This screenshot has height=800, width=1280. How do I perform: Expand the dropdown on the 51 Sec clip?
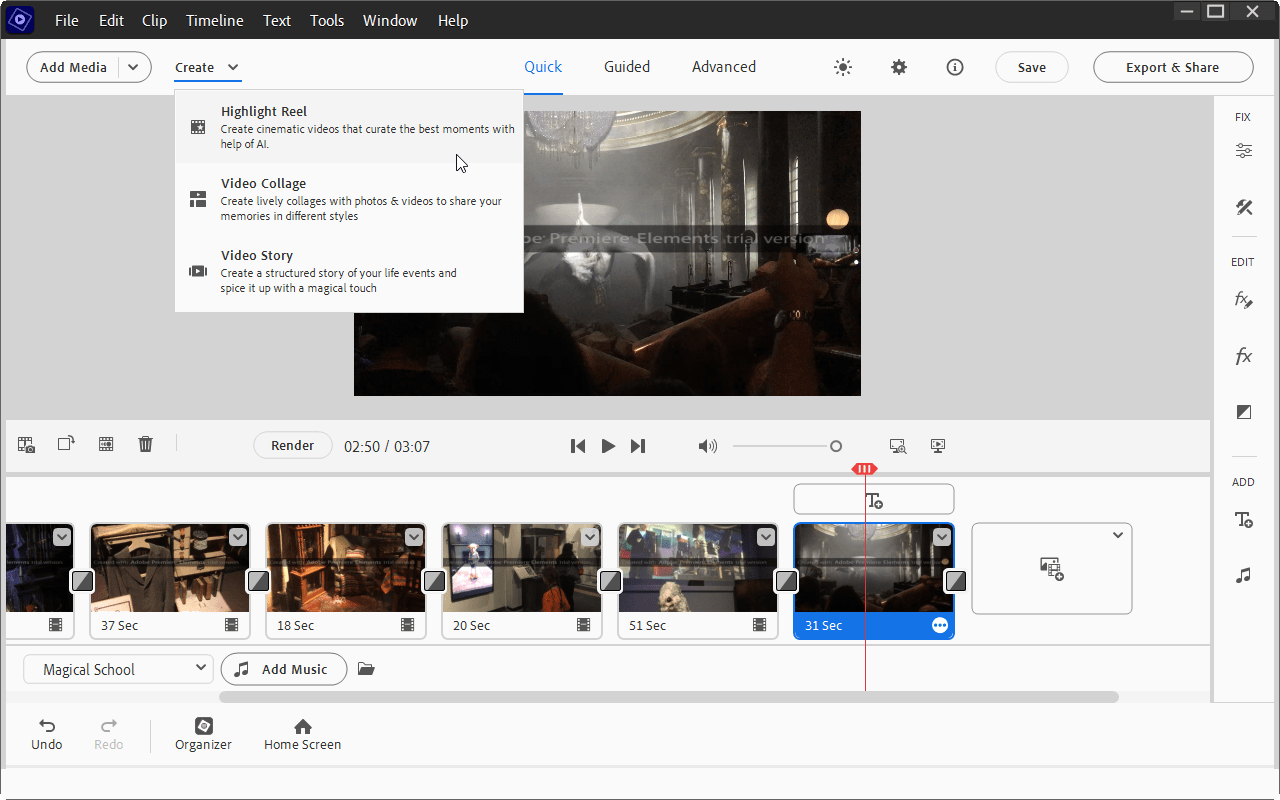[766, 536]
